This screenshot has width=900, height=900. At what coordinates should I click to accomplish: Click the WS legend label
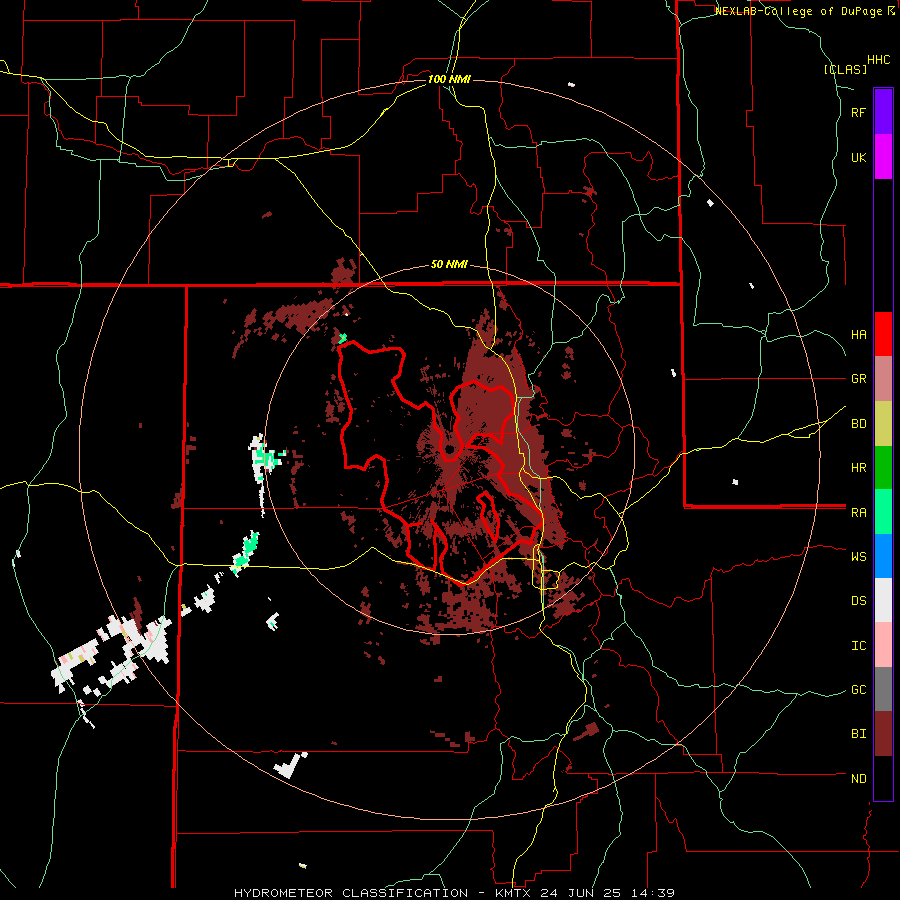click(x=858, y=557)
